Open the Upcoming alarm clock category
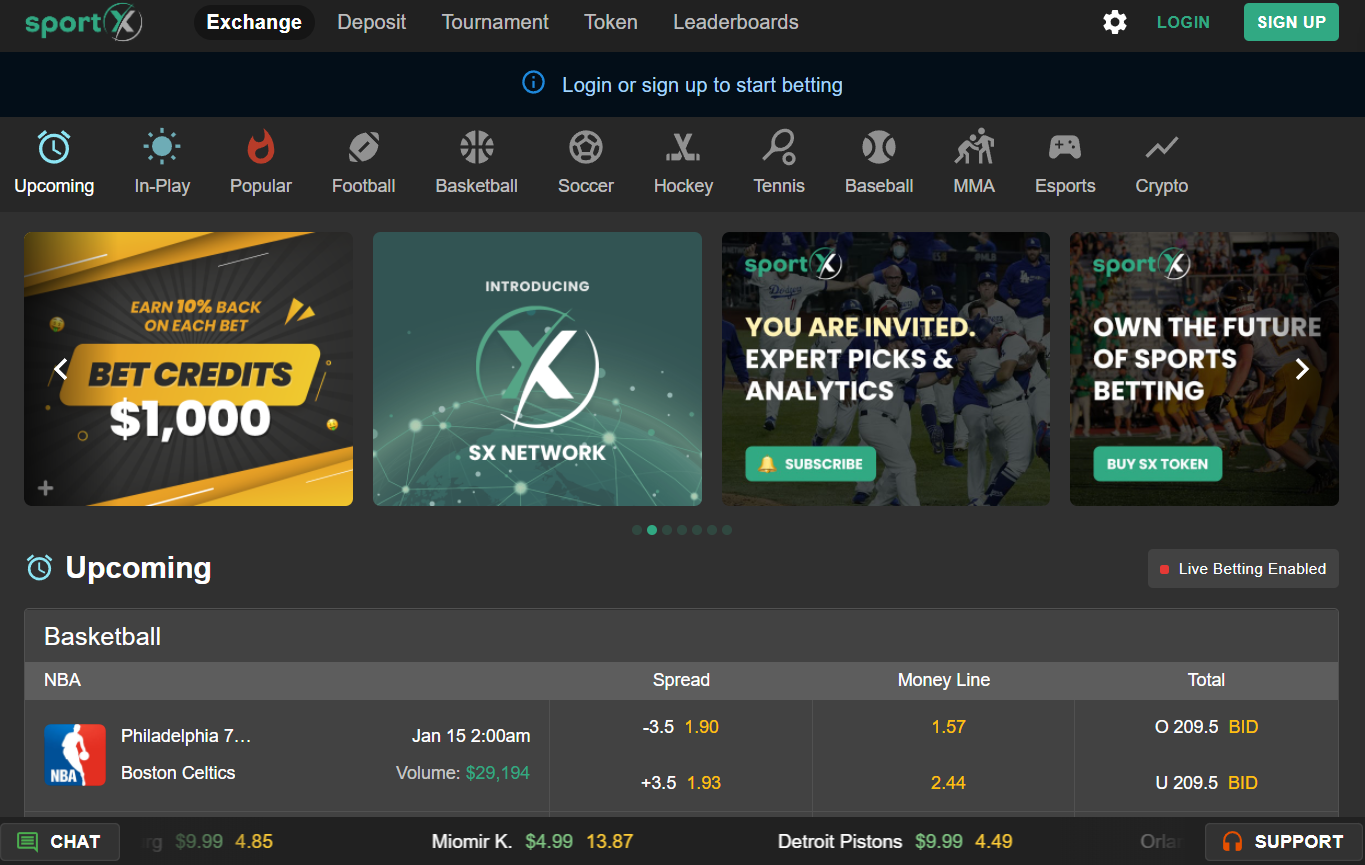This screenshot has width=1365, height=865. pyautogui.click(x=54, y=163)
